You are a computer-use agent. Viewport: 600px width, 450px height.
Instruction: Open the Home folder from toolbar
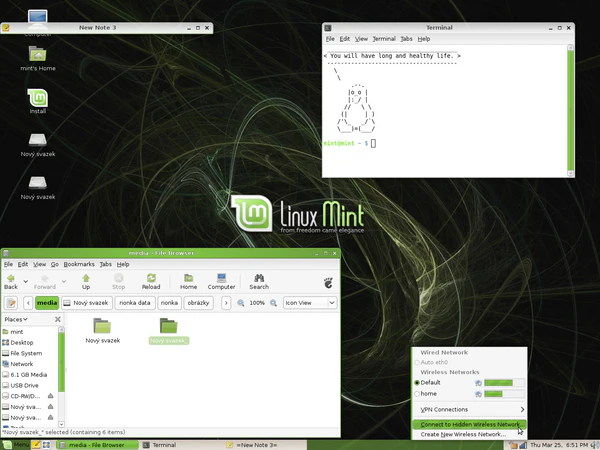(x=188, y=280)
